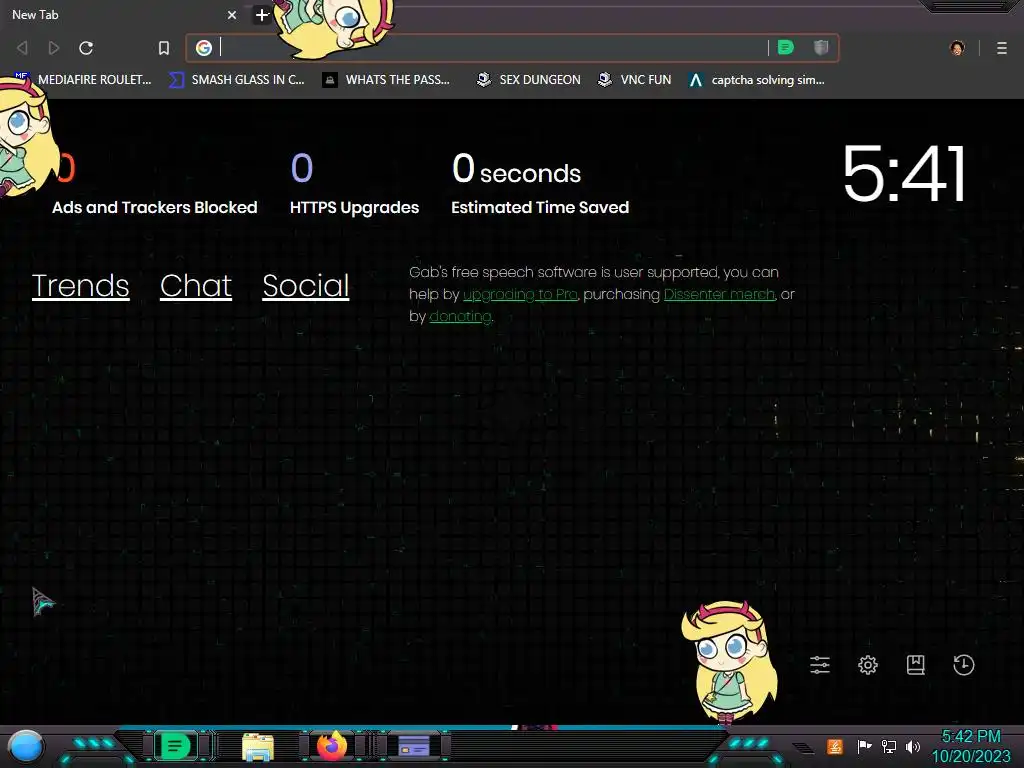1024x768 pixels.
Task: Open the MEDIAFIRE ROULET... bookmark
Action: [x=83, y=80]
